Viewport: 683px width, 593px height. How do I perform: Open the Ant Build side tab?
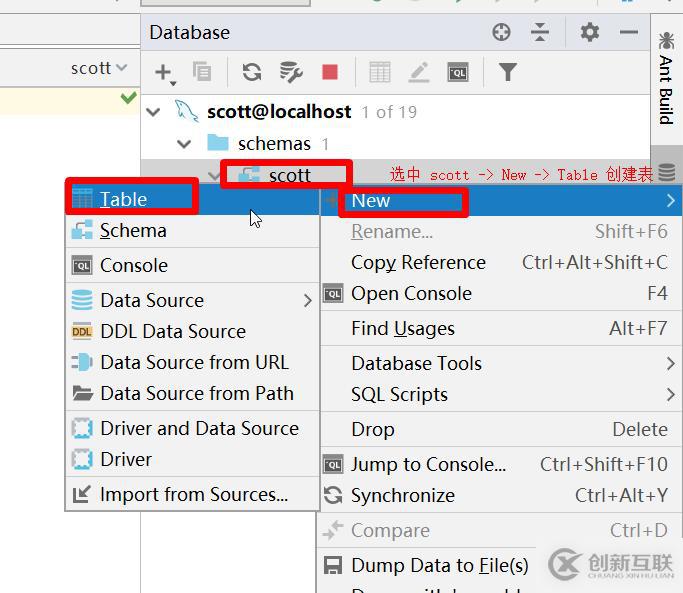click(666, 78)
